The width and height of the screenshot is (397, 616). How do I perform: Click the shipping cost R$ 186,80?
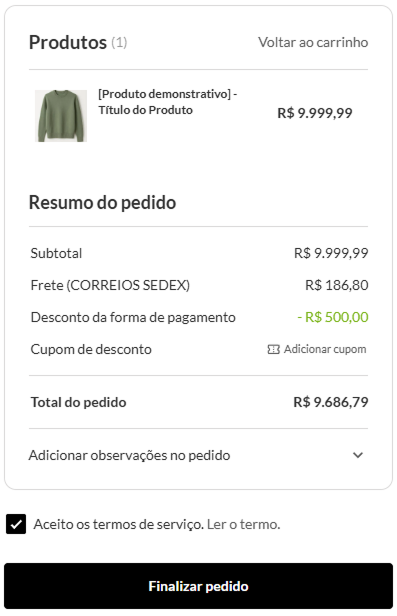tap(337, 285)
